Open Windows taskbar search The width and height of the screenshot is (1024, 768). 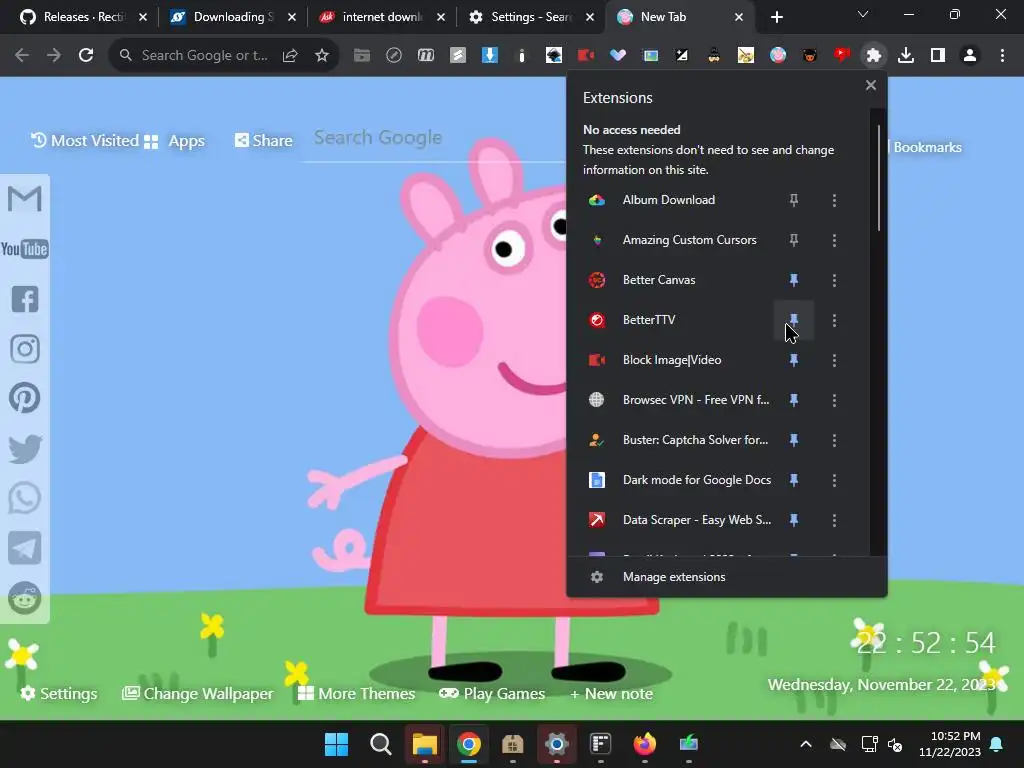tap(381, 744)
